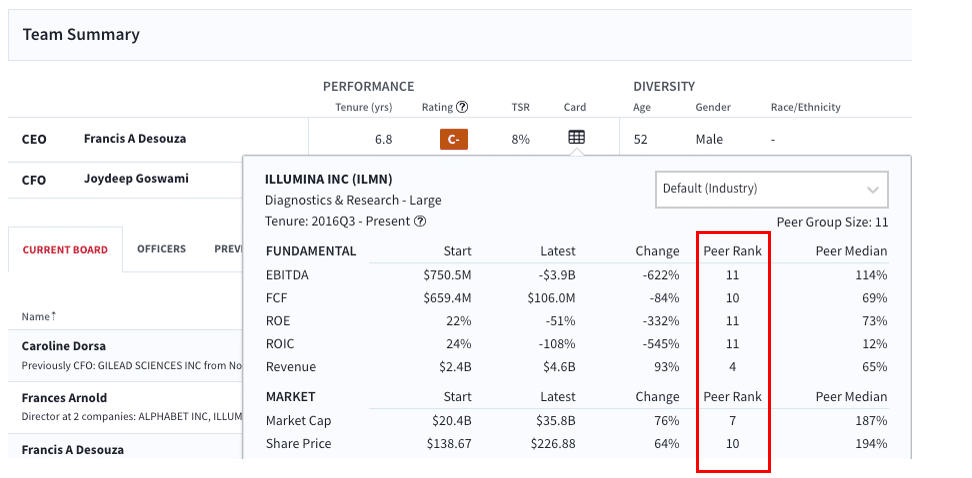
Task: Click the C- rating badge
Action: coord(454,139)
